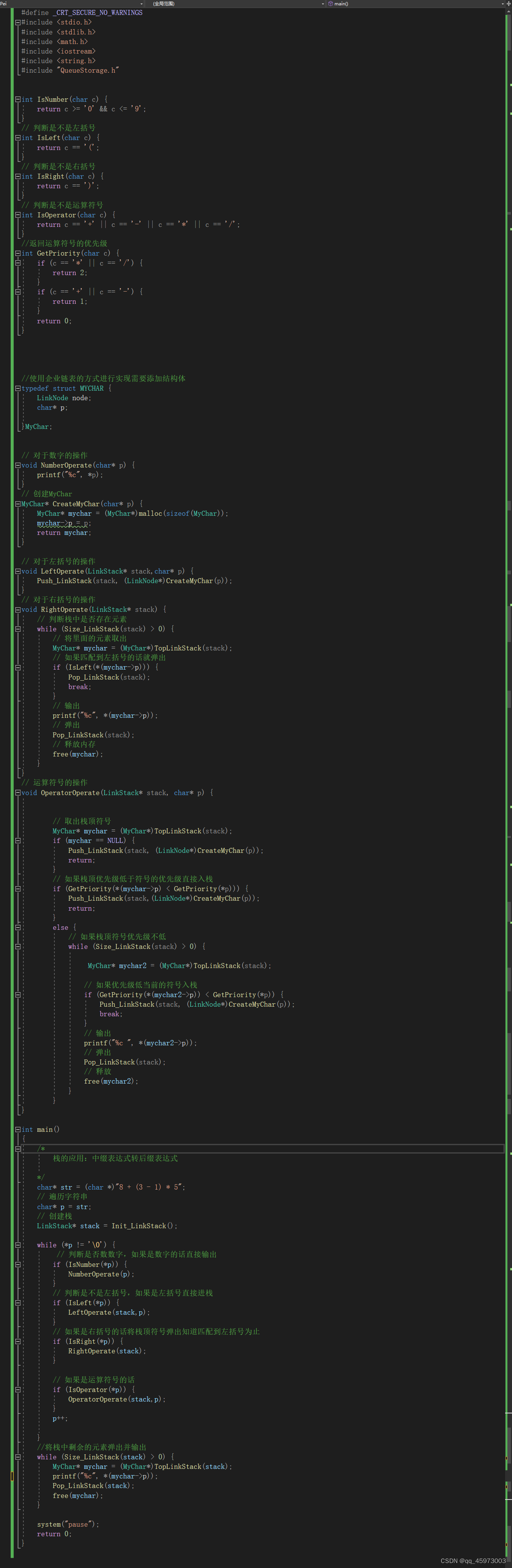Screen dimensions: 512x1568
Task: Collapse the IsRight function
Action: (x=18, y=176)
